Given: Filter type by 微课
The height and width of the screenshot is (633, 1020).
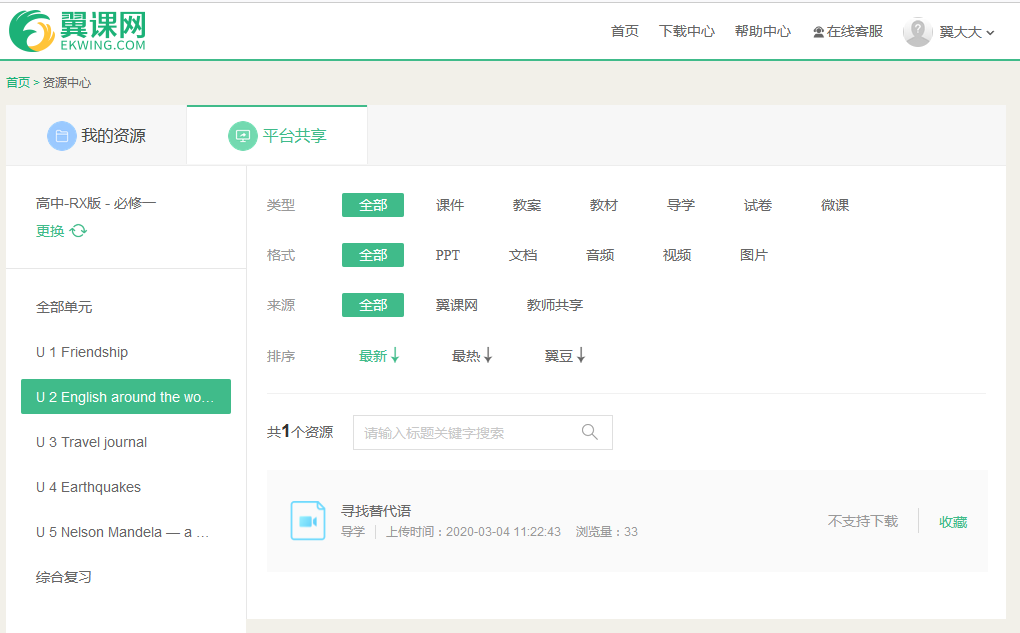Looking at the screenshot, I should click(x=835, y=205).
